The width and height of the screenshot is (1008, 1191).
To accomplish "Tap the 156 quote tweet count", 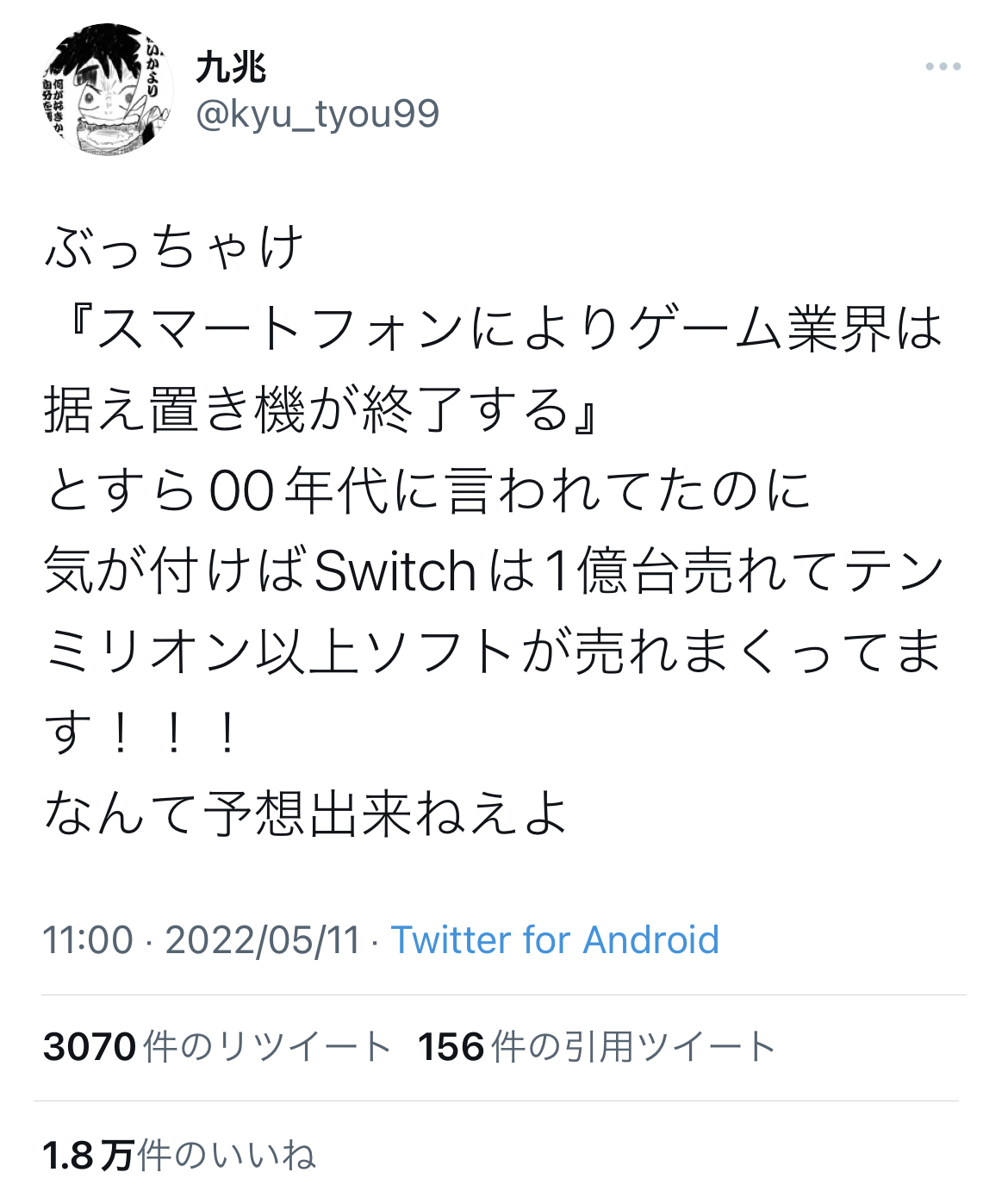I will click(x=451, y=1047).
